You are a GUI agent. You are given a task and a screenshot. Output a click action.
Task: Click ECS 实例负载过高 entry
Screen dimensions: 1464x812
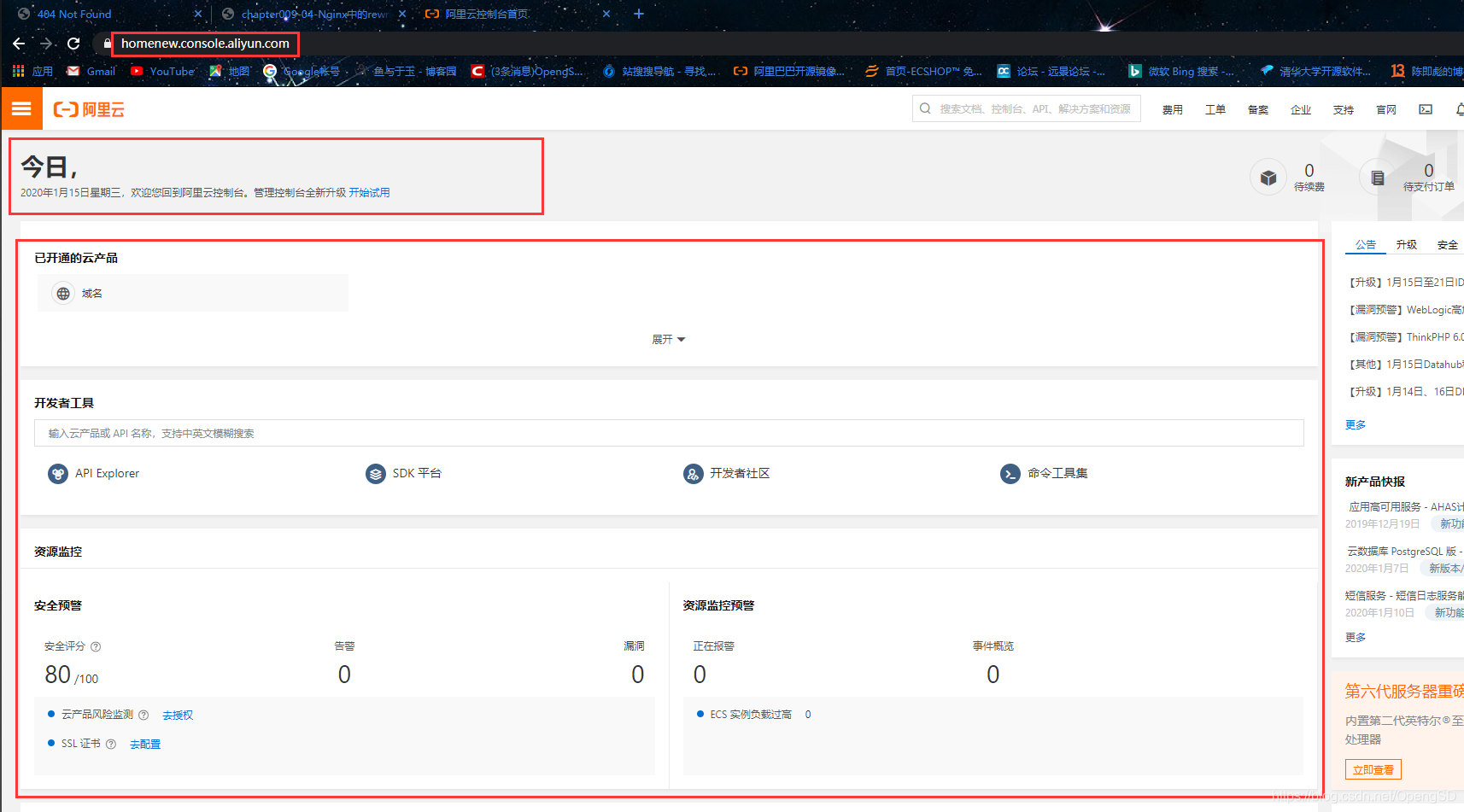(x=751, y=715)
